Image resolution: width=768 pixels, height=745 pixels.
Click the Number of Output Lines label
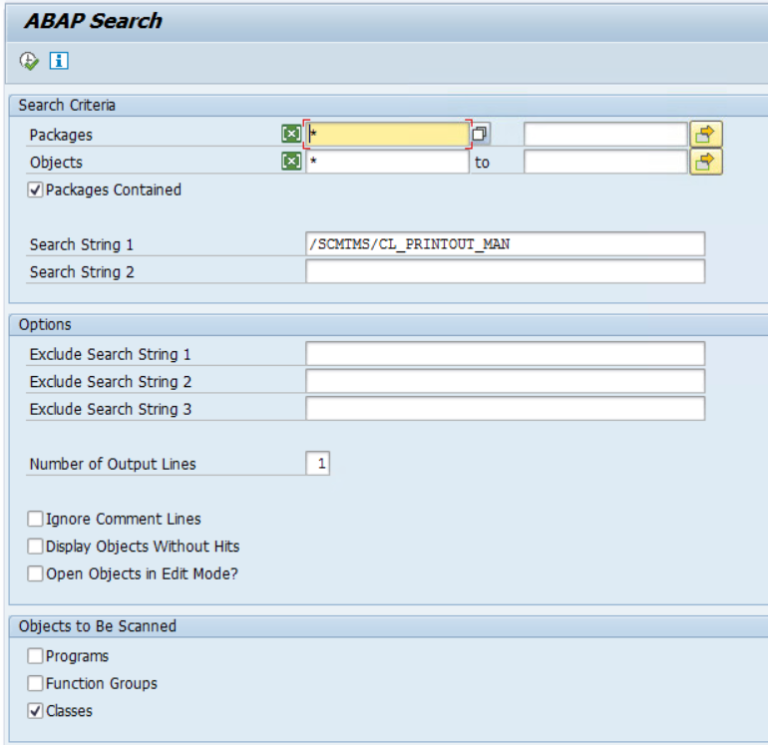pyautogui.click(x=113, y=464)
